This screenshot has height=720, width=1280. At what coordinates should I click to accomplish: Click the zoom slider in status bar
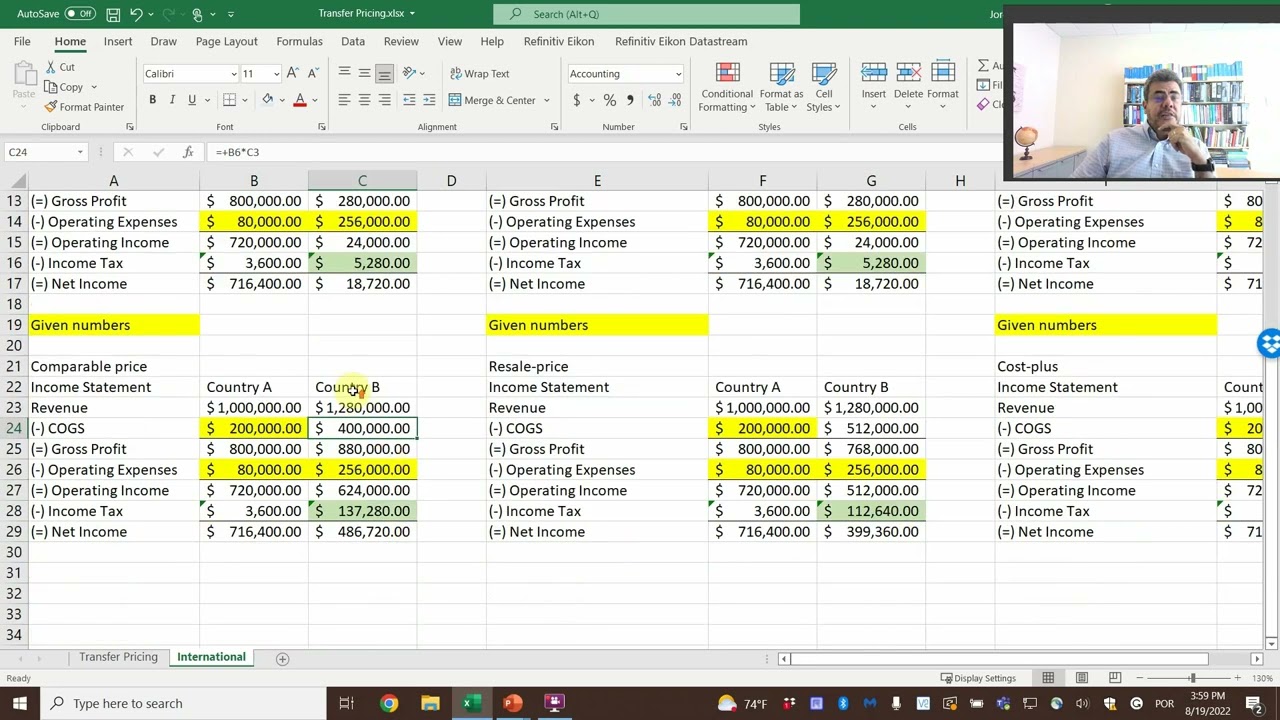click(x=1191, y=678)
